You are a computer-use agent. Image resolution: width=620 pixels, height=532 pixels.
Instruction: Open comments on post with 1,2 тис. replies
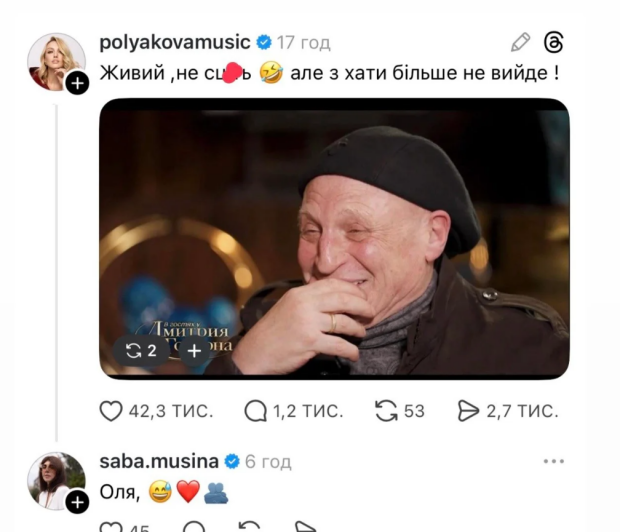click(255, 411)
